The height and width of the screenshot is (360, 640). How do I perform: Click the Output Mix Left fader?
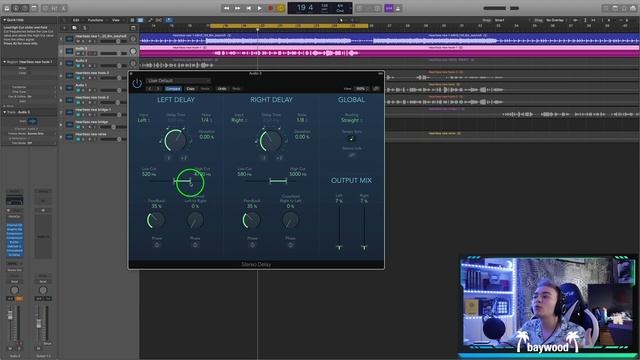(x=339, y=247)
